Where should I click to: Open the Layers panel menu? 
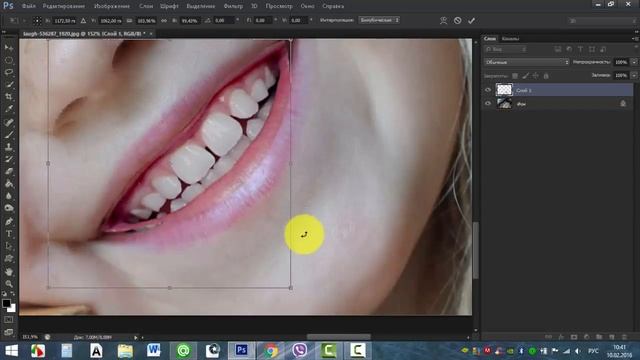pos(635,39)
